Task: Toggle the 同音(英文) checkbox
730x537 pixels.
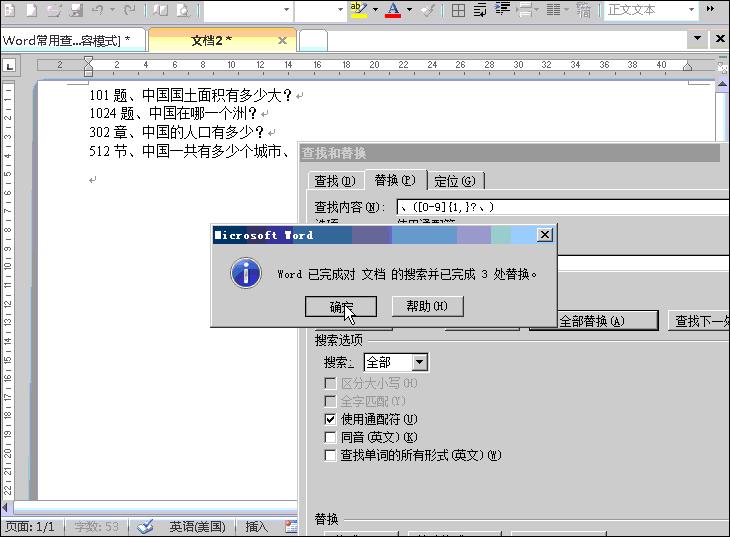Action: (330, 437)
